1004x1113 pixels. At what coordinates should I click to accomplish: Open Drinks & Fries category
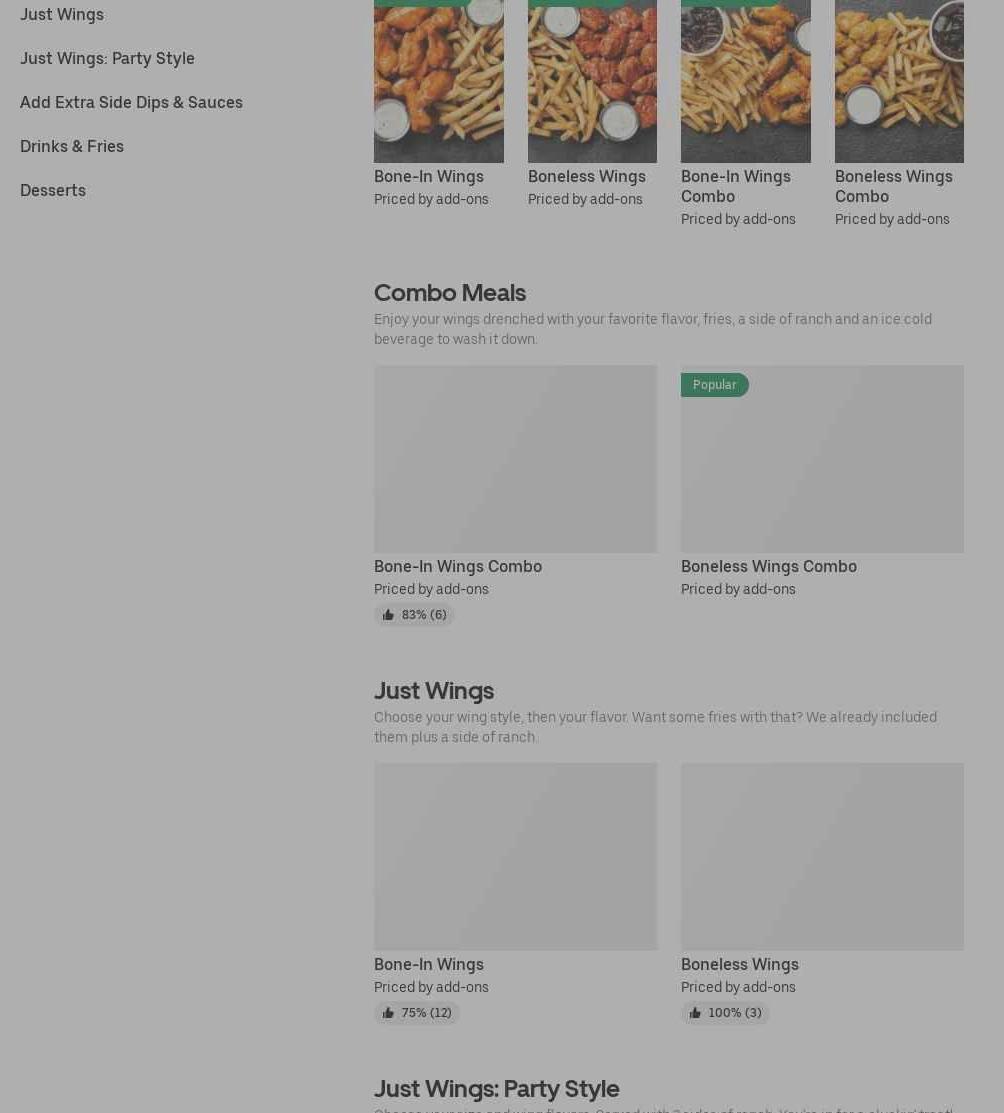tap(72, 146)
